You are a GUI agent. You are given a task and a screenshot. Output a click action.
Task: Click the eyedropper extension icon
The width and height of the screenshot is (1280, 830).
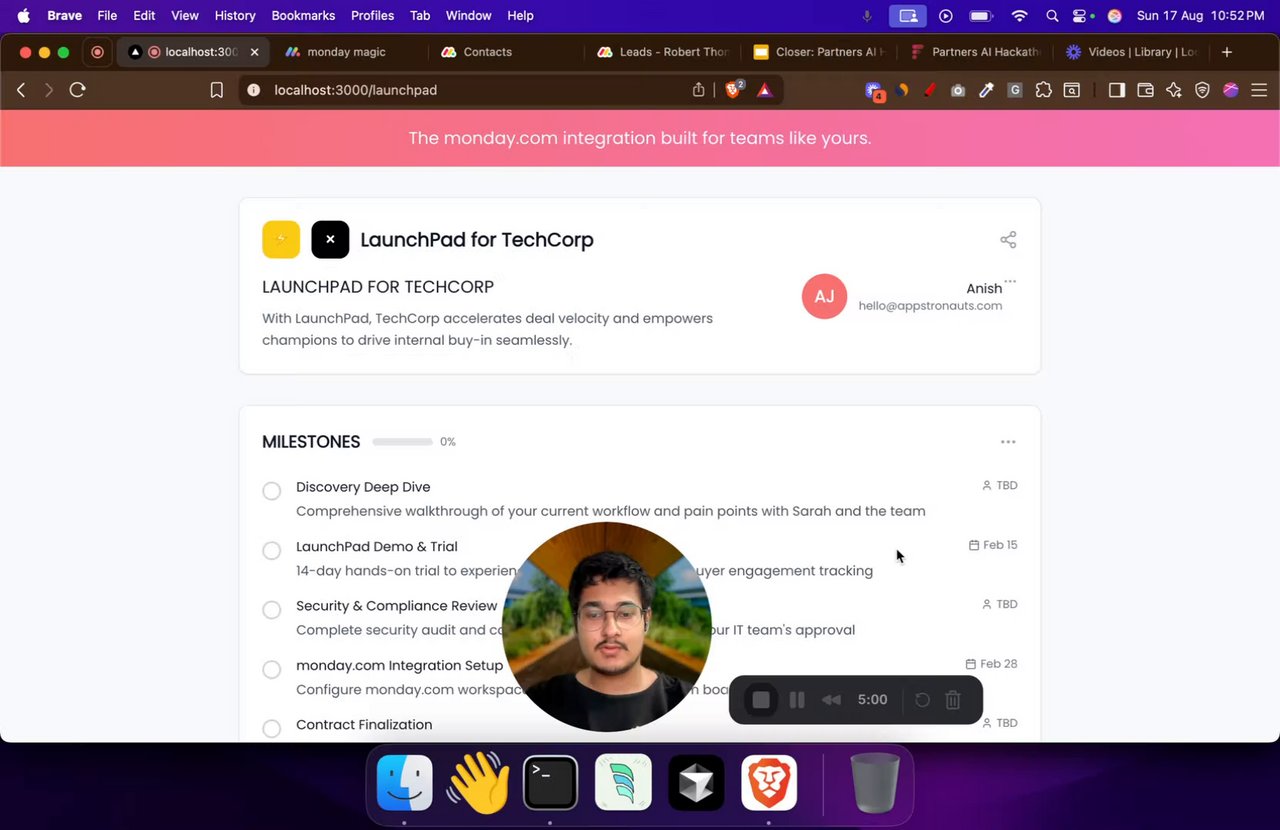point(986,90)
